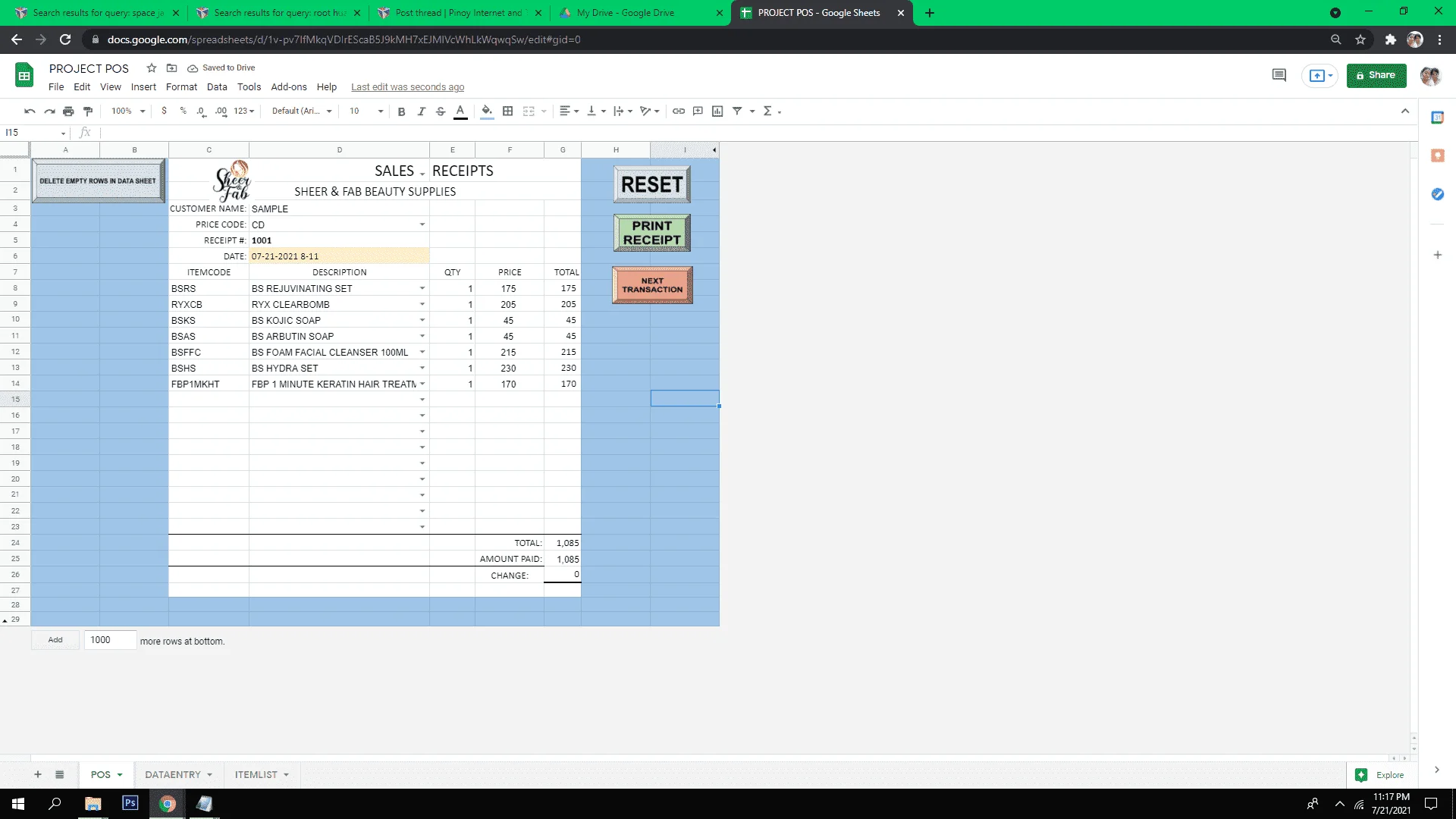Open the Functions sigma menu
The height and width of the screenshot is (819, 1456).
click(x=772, y=111)
